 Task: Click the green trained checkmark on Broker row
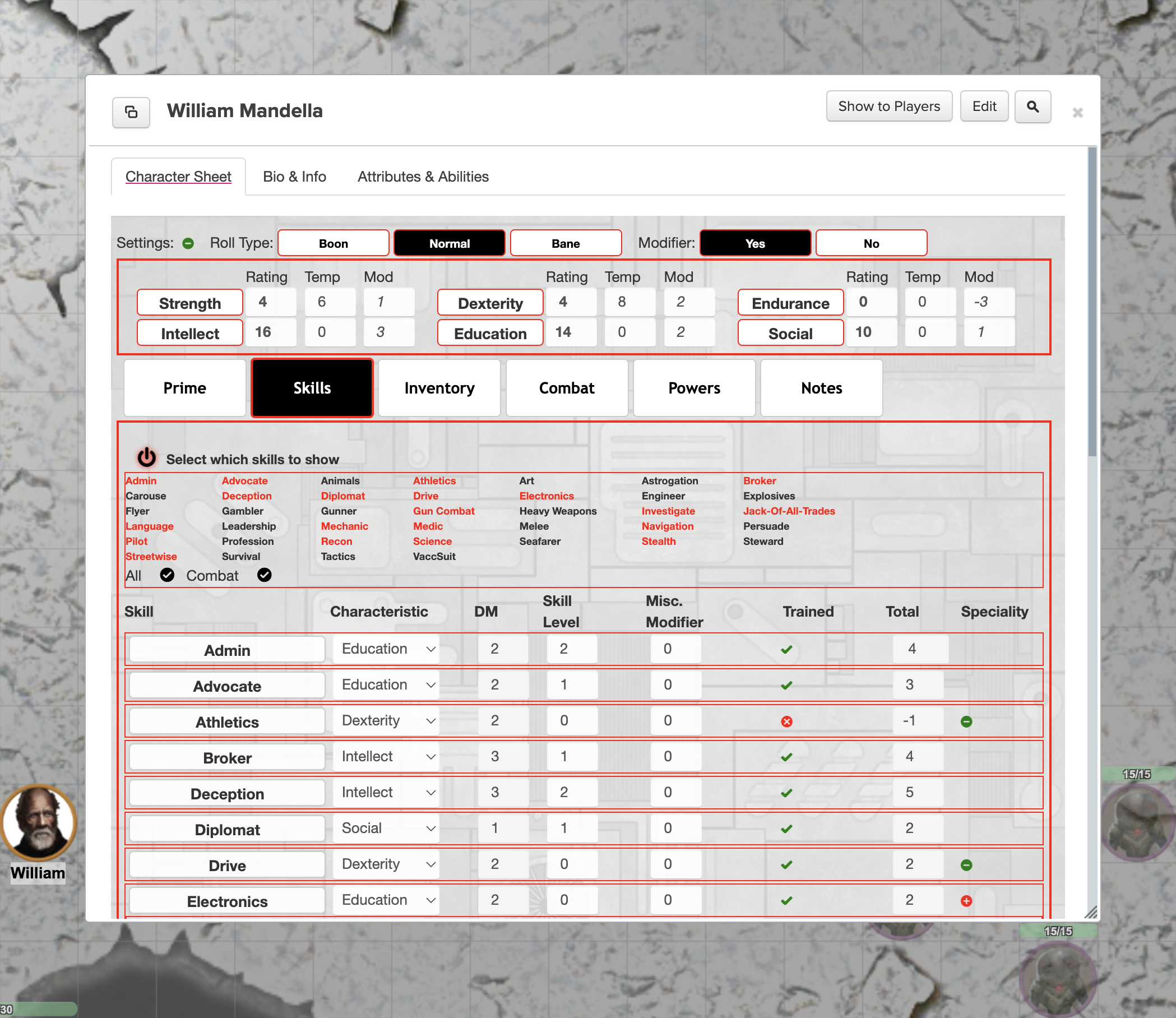[x=786, y=757]
